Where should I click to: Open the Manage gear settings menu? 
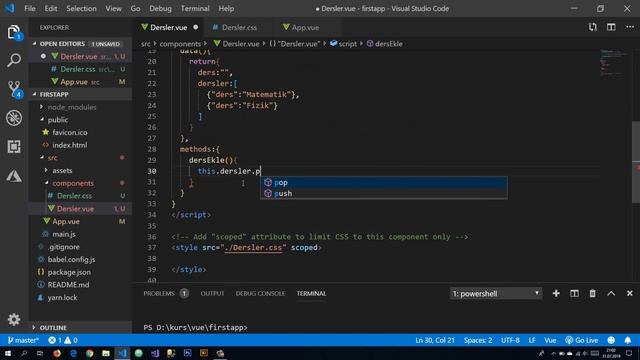[x=14, y=319]
